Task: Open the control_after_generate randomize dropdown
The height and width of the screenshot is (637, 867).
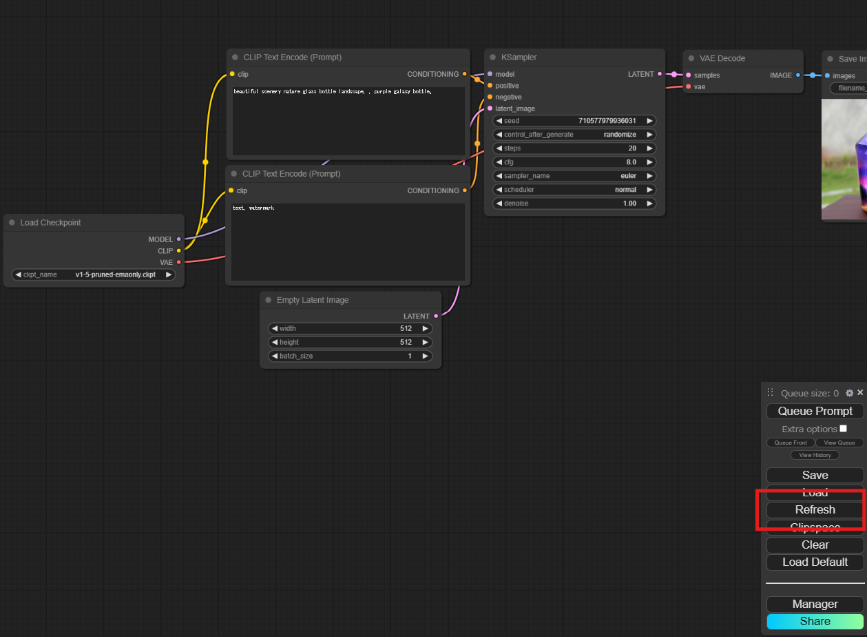Action: coord(574,134)
